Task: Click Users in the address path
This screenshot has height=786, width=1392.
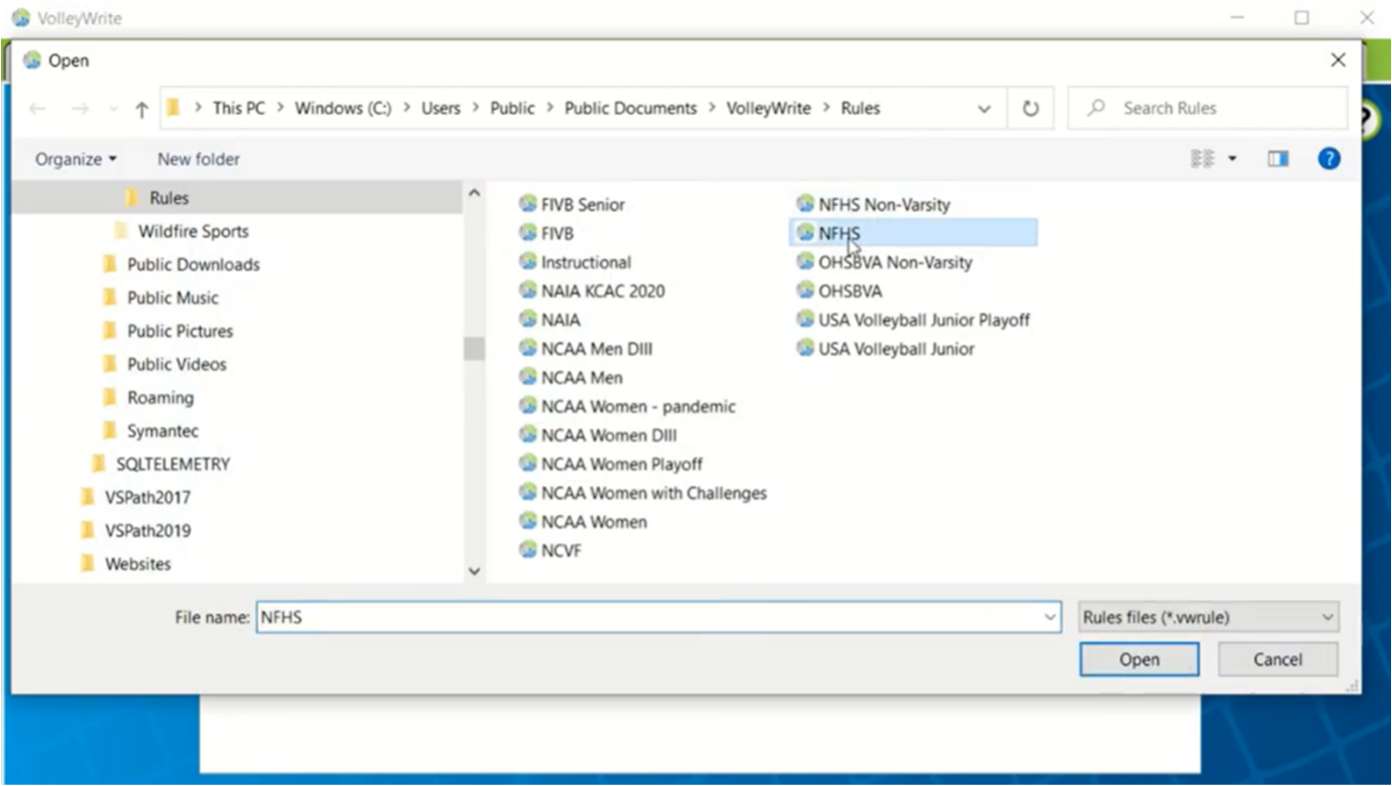Action: coord(440,109)
